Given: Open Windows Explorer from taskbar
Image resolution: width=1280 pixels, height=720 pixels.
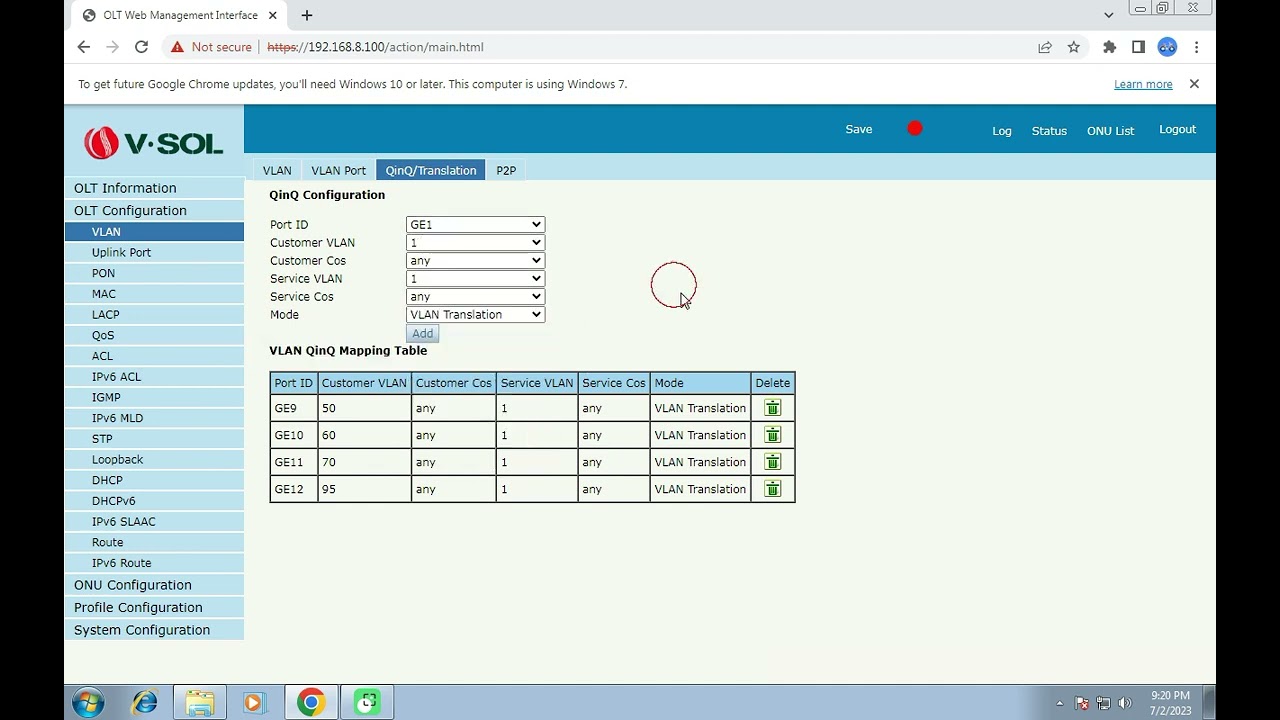Looking at the screenshot, I should tap(200, 703).
